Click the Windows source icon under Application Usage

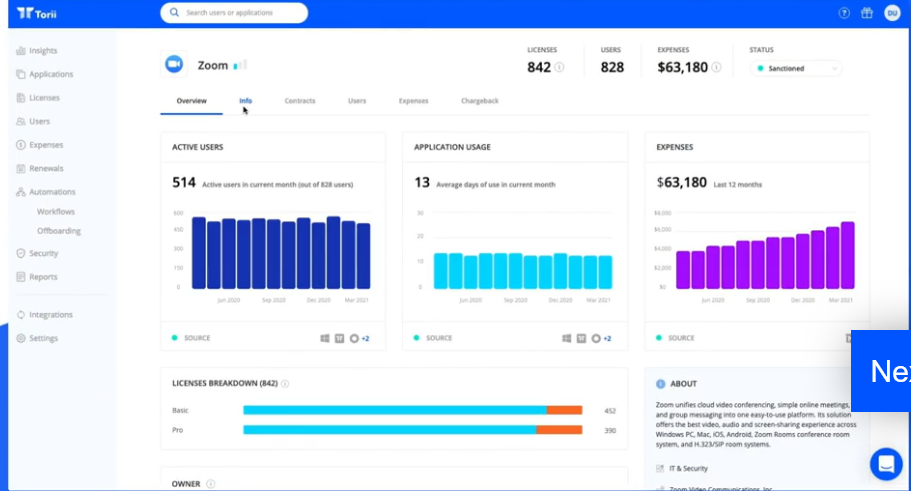(566, 338)
